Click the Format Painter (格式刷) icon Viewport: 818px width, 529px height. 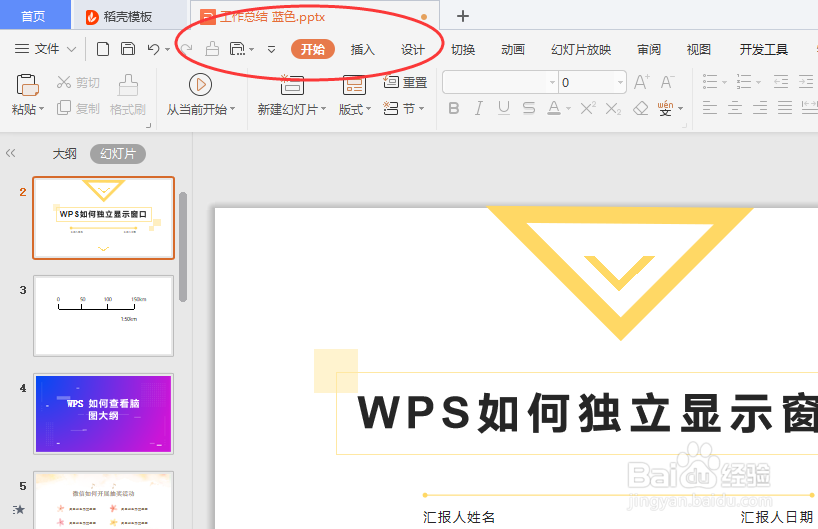128,85
